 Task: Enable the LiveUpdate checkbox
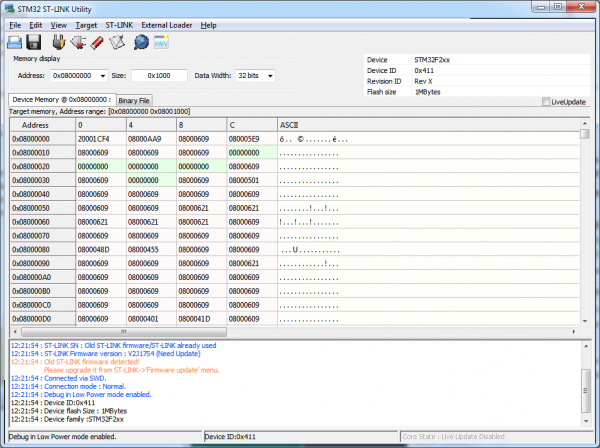[546, 102]
